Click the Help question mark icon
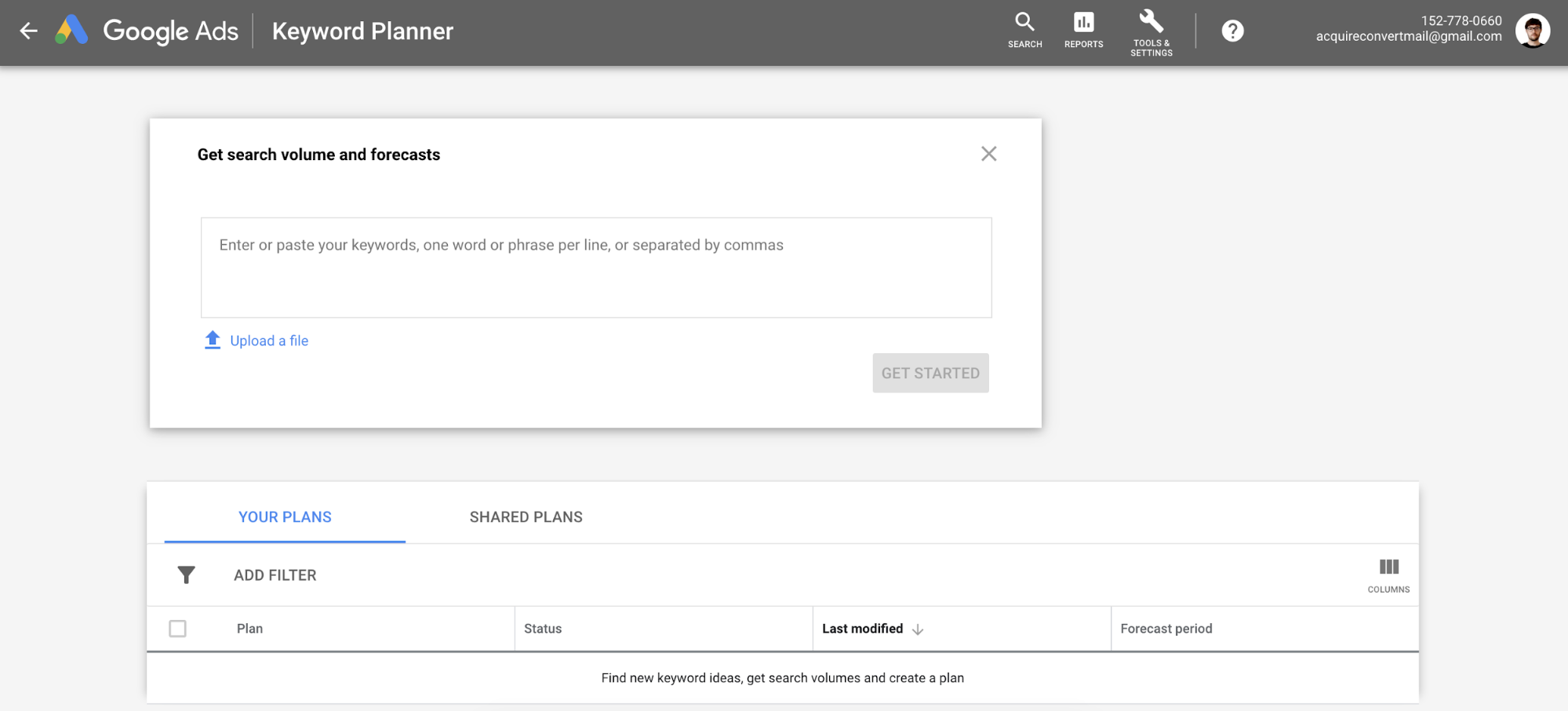The width and height of the screenshot is (1568, 711). [x=1232, y=31]
